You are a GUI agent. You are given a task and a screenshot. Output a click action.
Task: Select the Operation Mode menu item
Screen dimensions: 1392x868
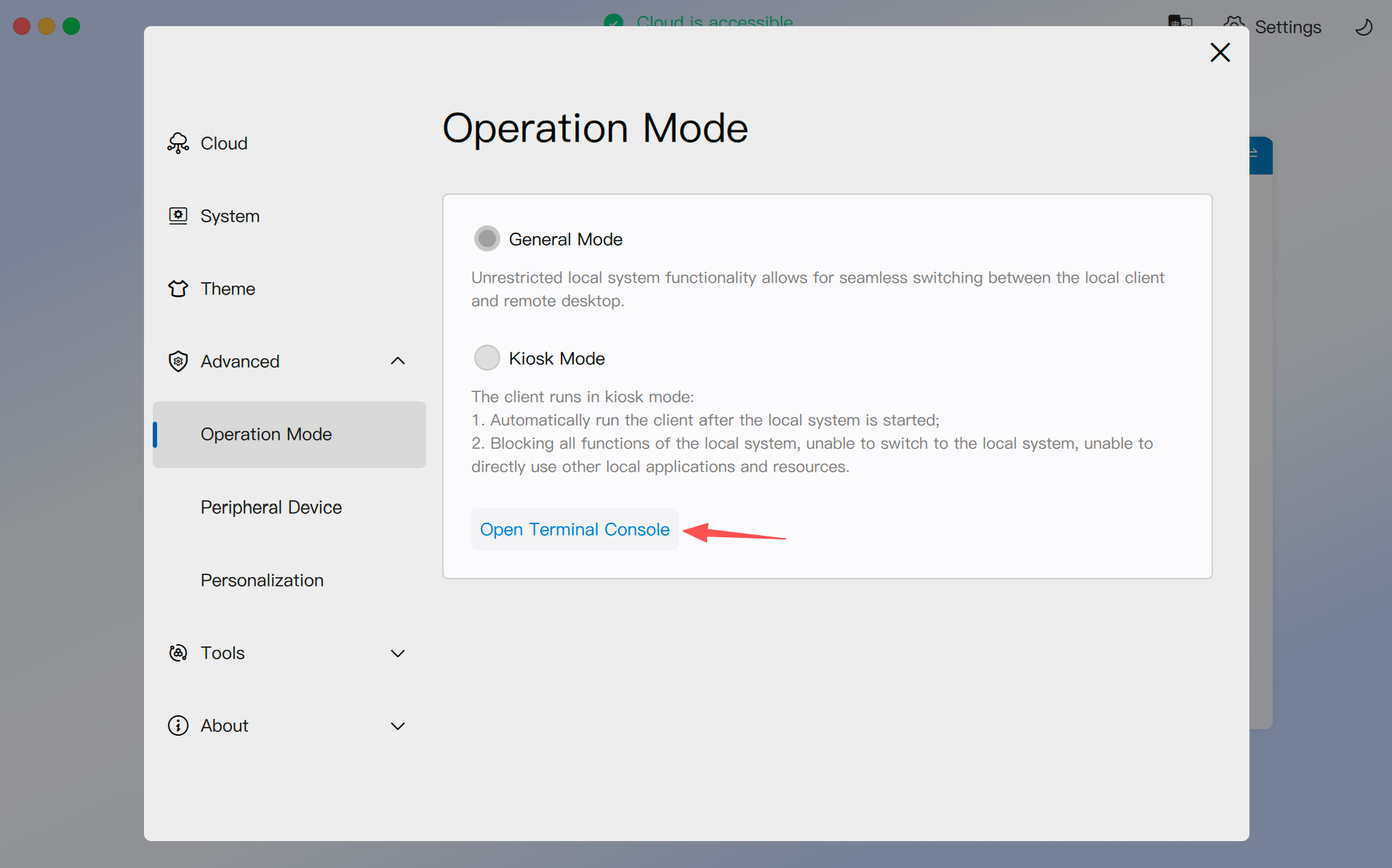click(x=266, y=434)
